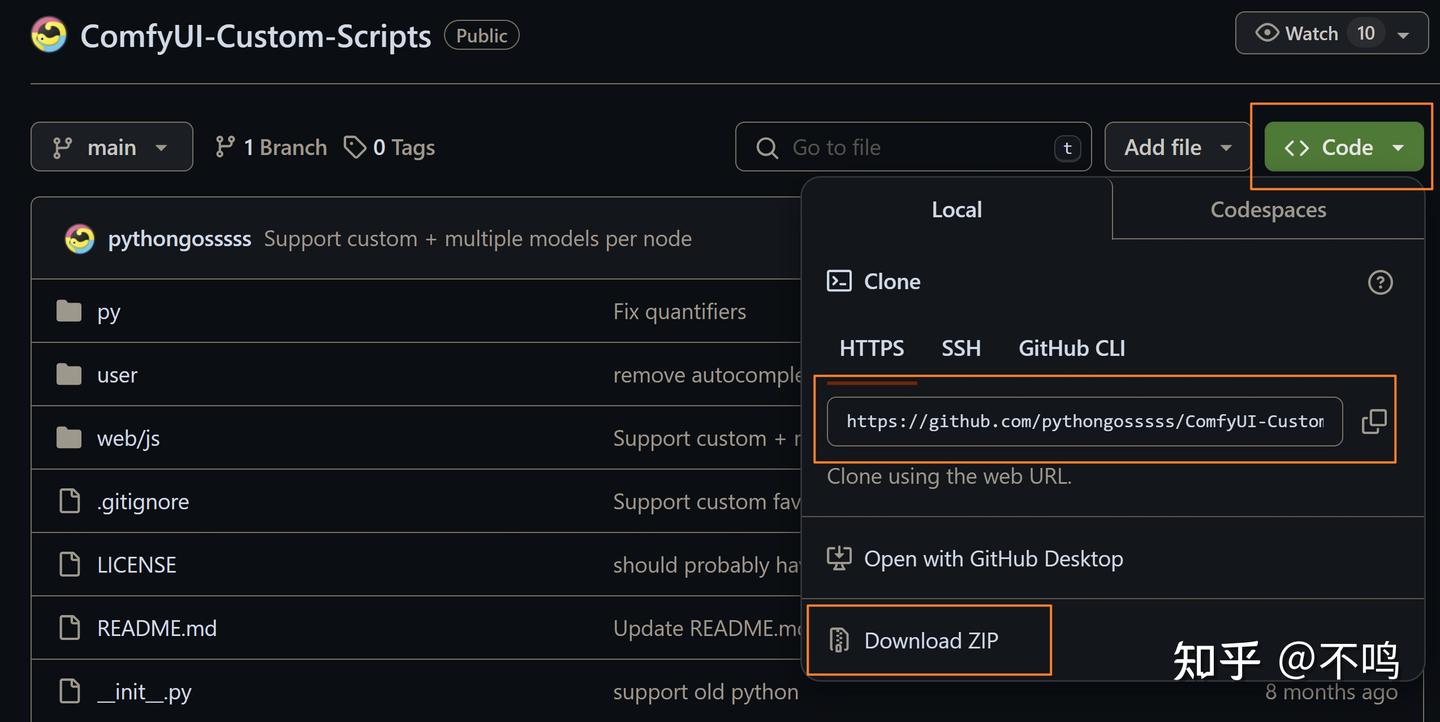Copy the clone URL to clipboard
The image size is (1440, 722).
(x=1374, y=422)
